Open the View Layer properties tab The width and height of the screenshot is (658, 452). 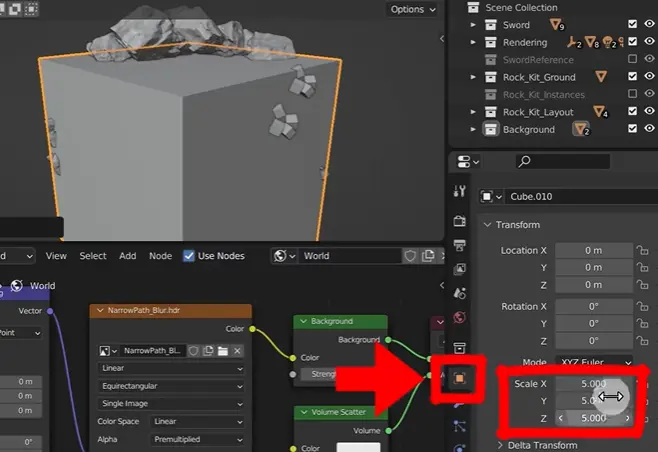460,269
